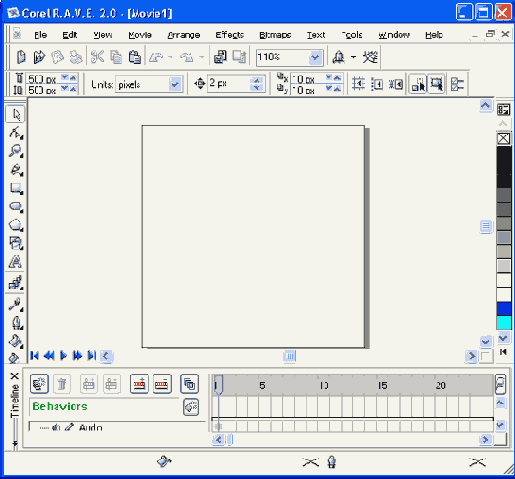Open the File menu

(x=40, y=35)
